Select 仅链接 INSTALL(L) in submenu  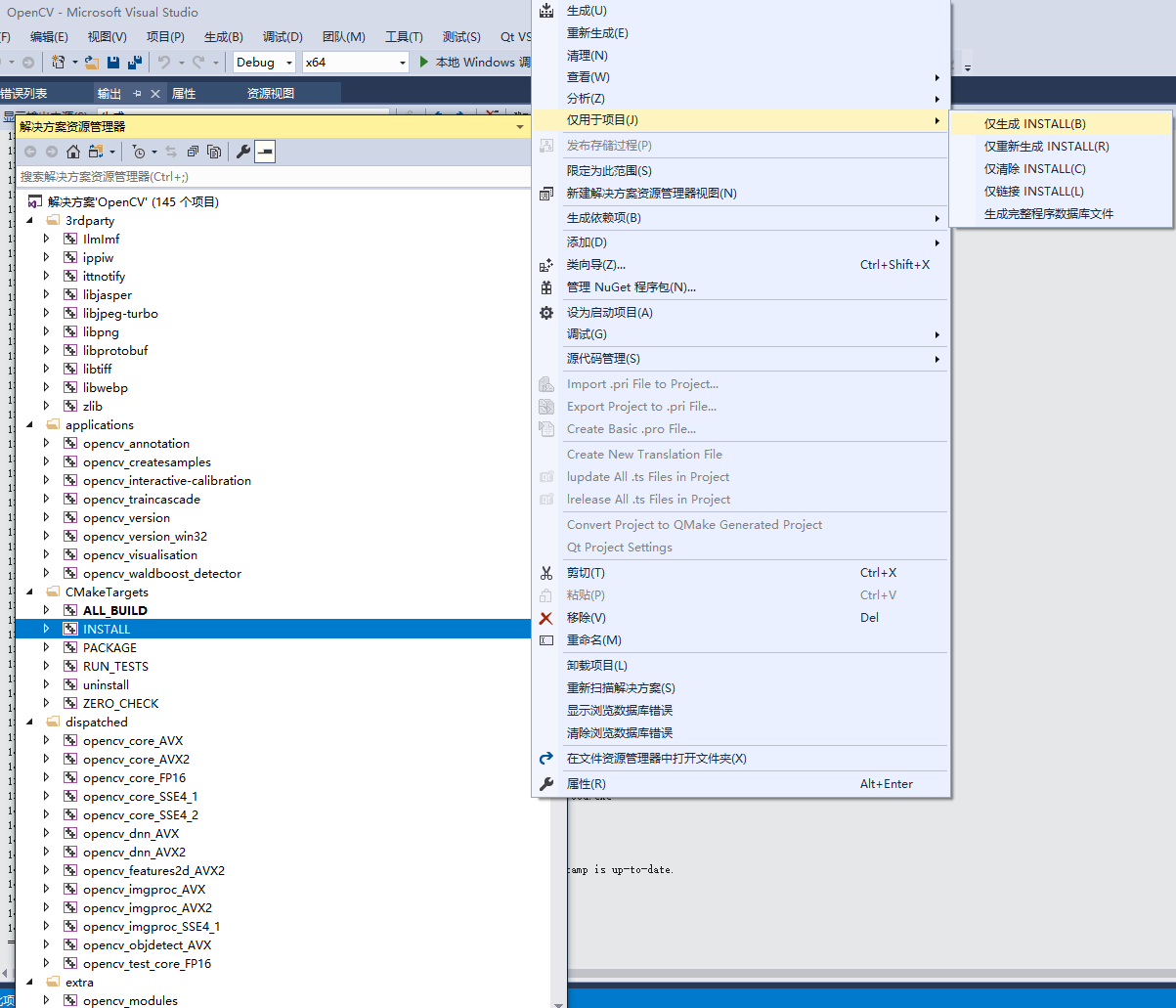pyautogui.click(x=1060, y=192)
